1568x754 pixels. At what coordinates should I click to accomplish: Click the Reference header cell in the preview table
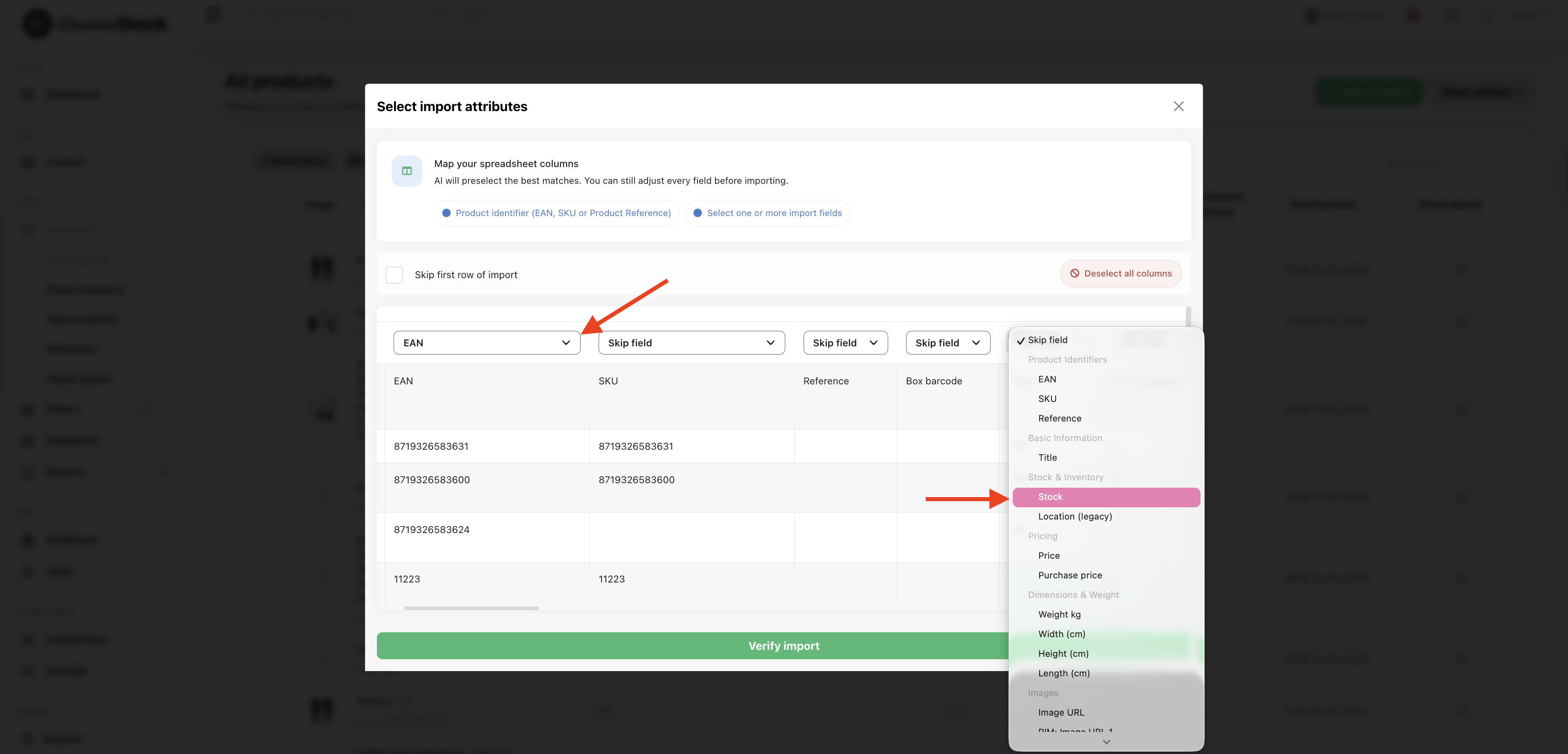(x=846, y=397)
